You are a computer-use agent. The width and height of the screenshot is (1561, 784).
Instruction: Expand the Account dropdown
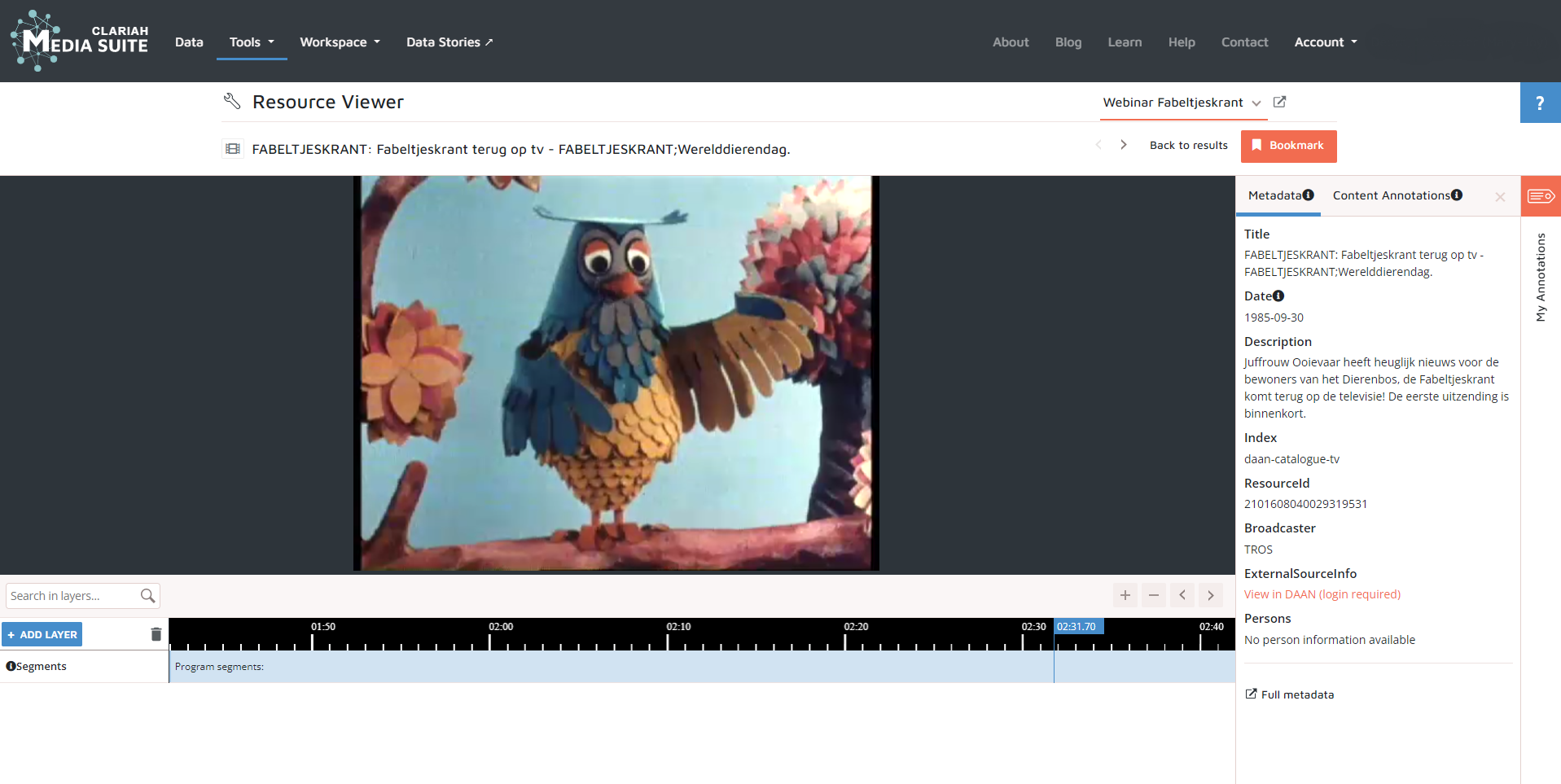(1325, 42)
